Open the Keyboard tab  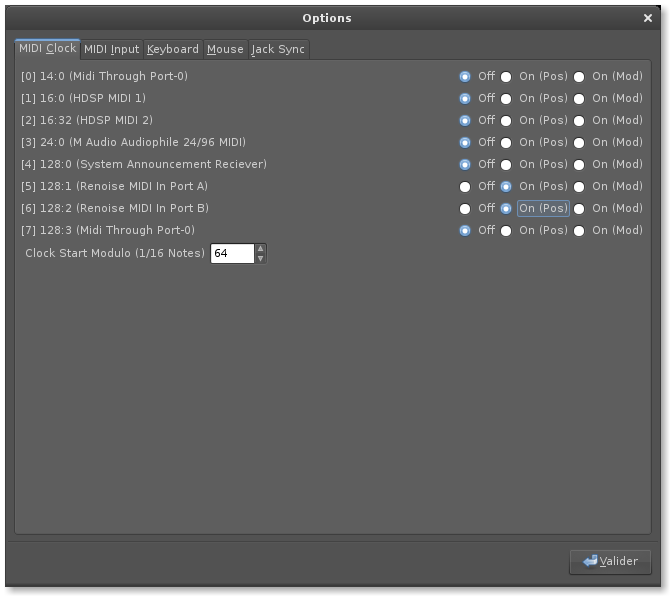[173, 49]
